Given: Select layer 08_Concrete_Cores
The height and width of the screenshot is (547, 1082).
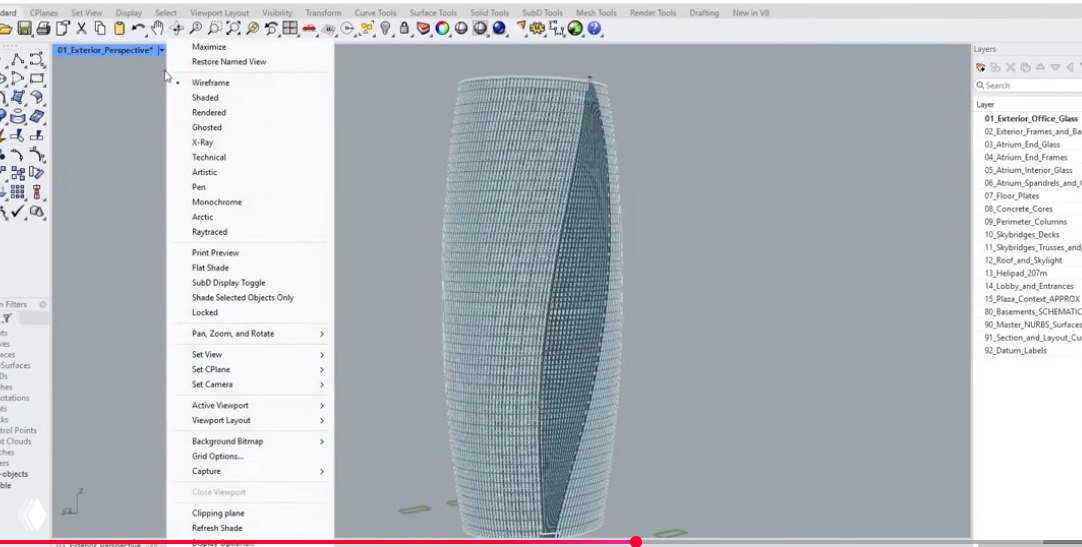Looking at the screenshot, I should [x=1018, y=209].
